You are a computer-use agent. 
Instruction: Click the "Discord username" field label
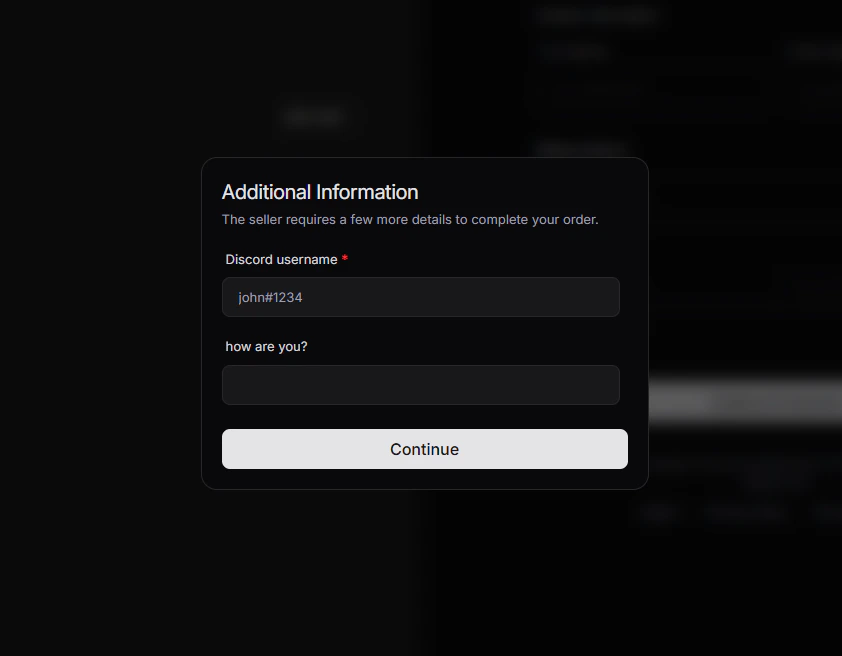click(x=281, y=259)
